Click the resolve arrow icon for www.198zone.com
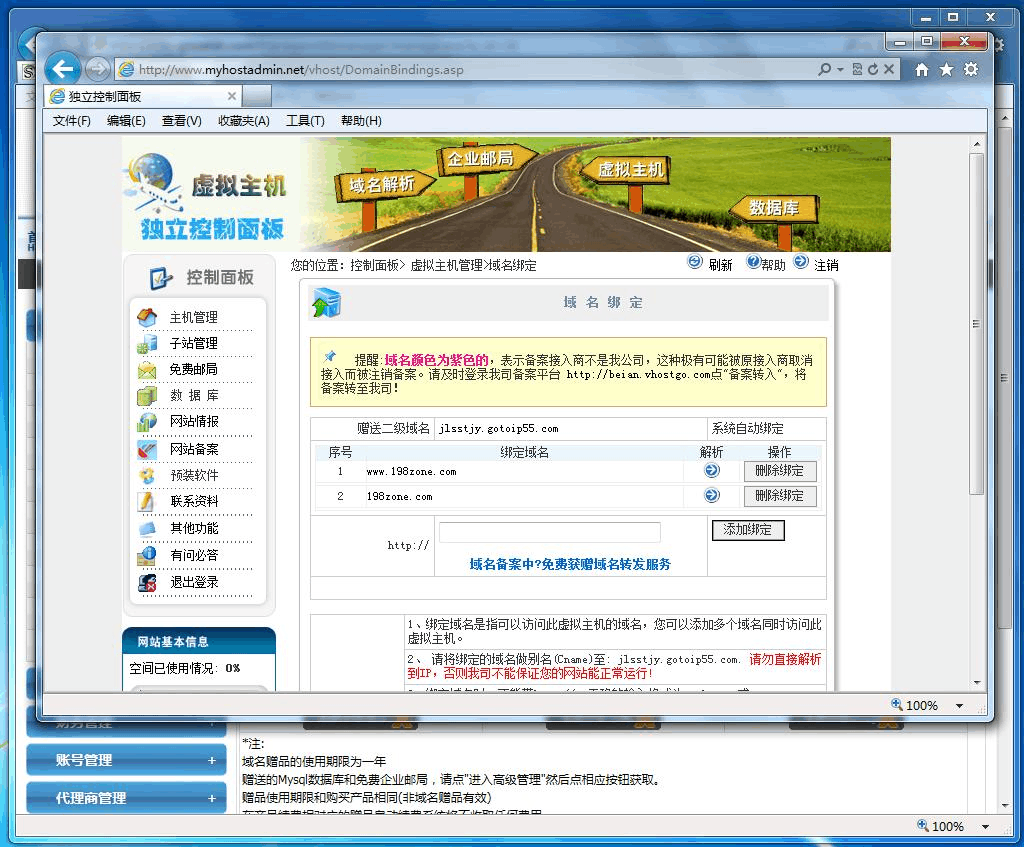This screenshot has width=1024, height=847. [711, 470]
